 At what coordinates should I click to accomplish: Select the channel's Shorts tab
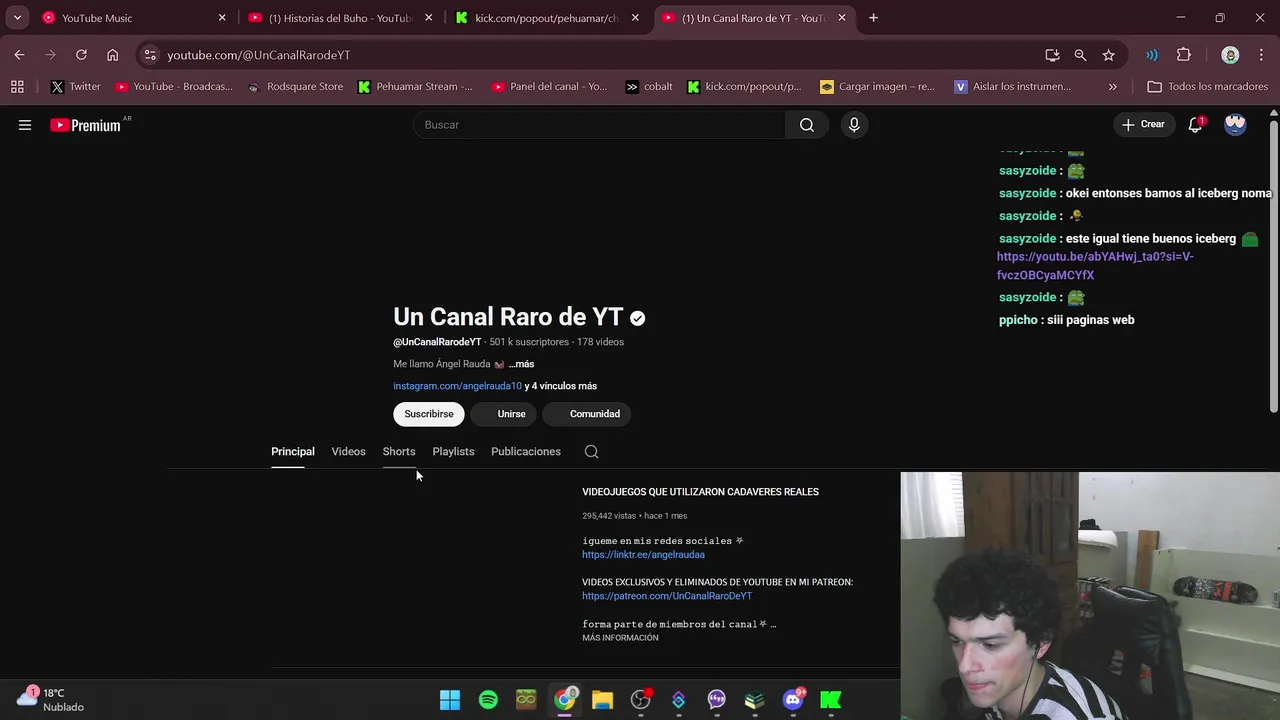tap(399, 452)
